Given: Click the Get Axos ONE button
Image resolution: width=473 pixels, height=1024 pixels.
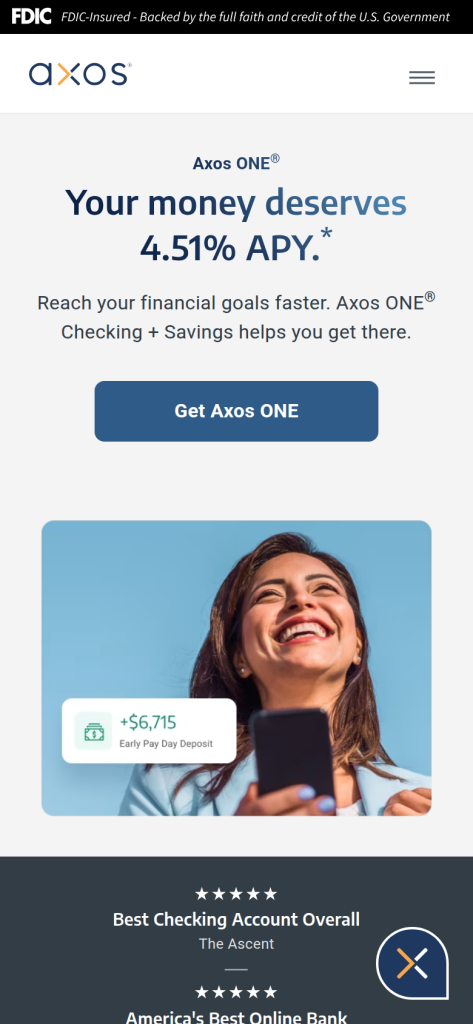Looking at the screenshot, I should click(236, 411).
